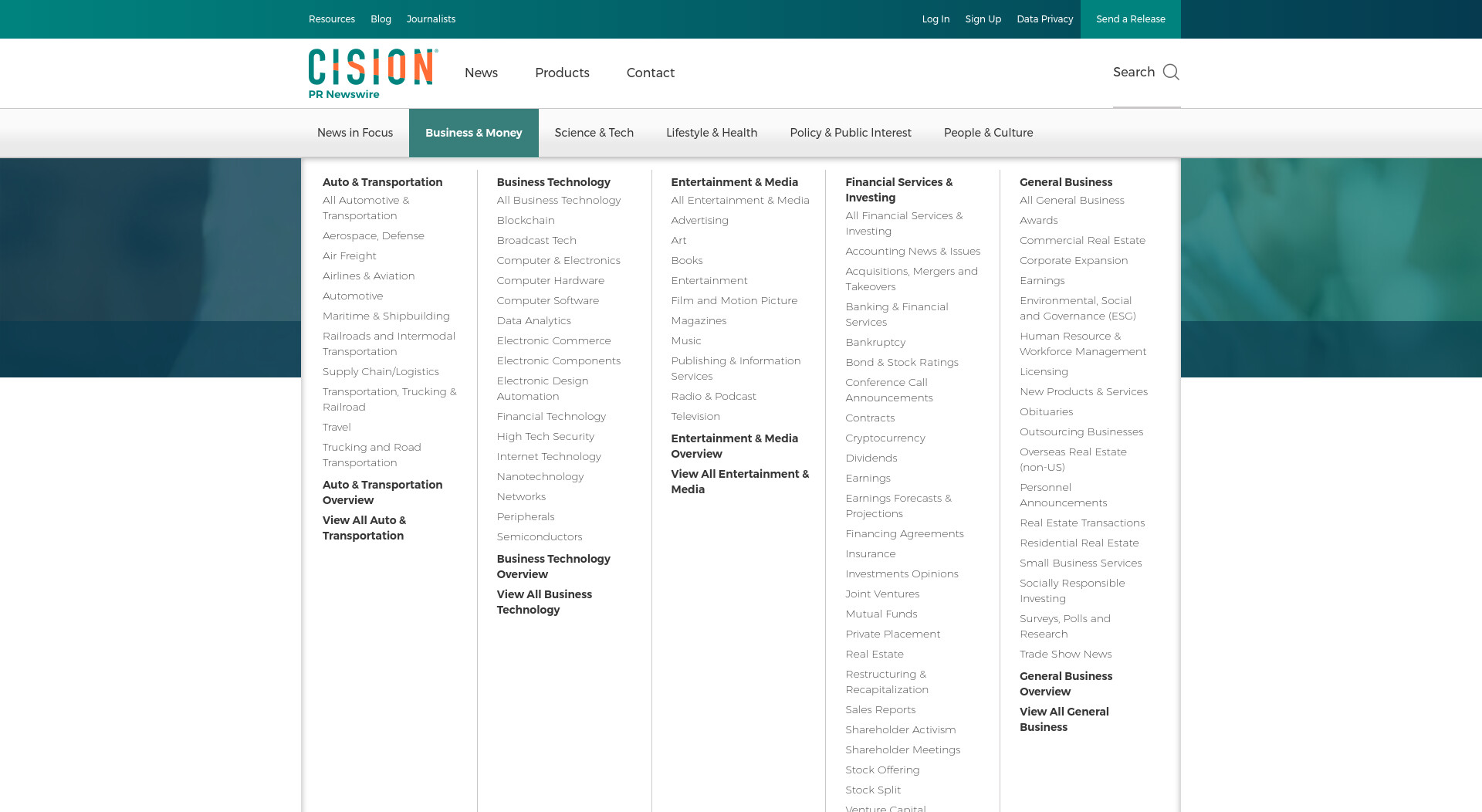Click Log In
The width and height of the screenshot is (1482, 812).
pos(936,19)
